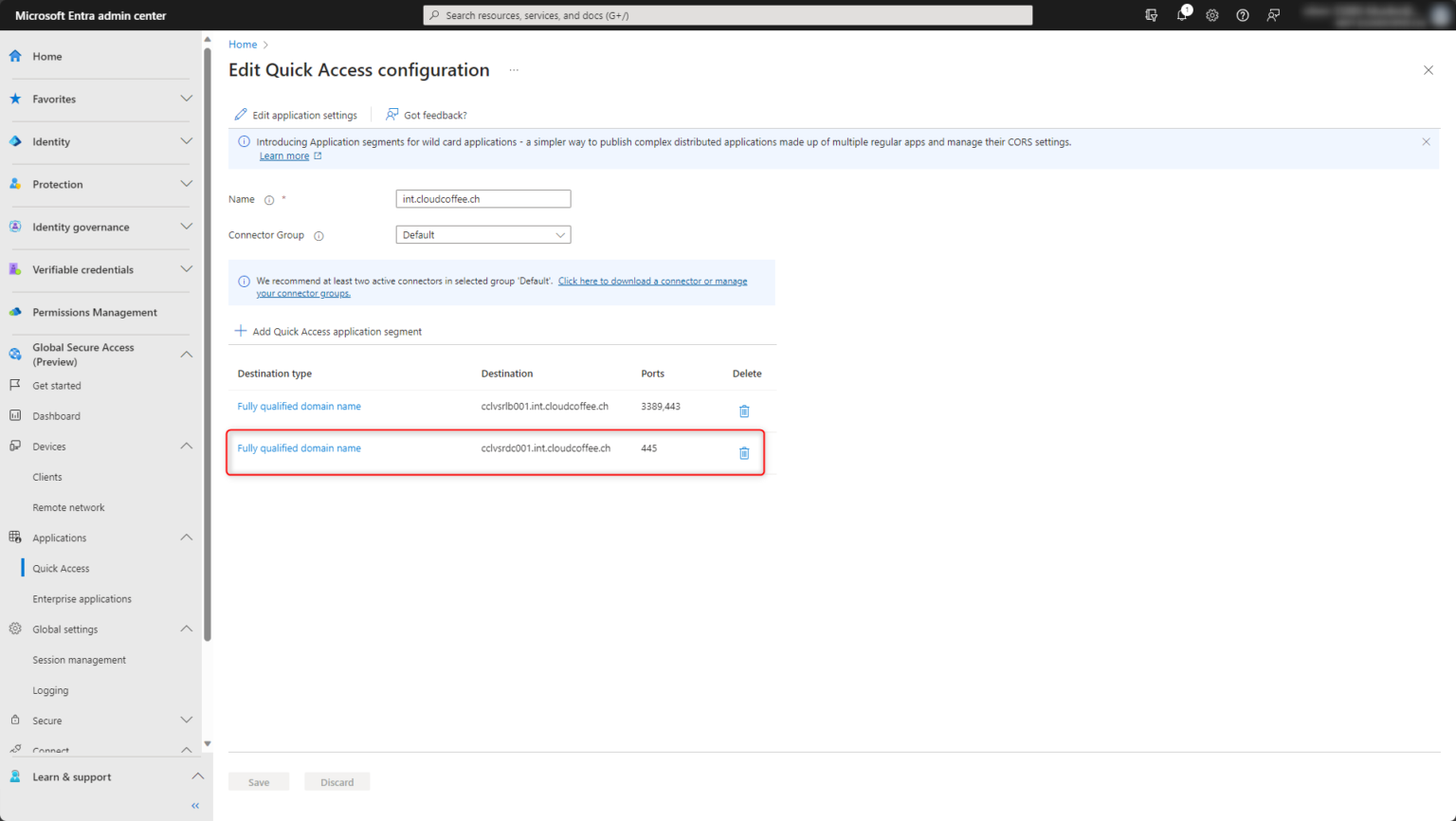The image size is (1456, 821).
Task: Open the Quick Access section in sidebar
Action: point(61,568)
